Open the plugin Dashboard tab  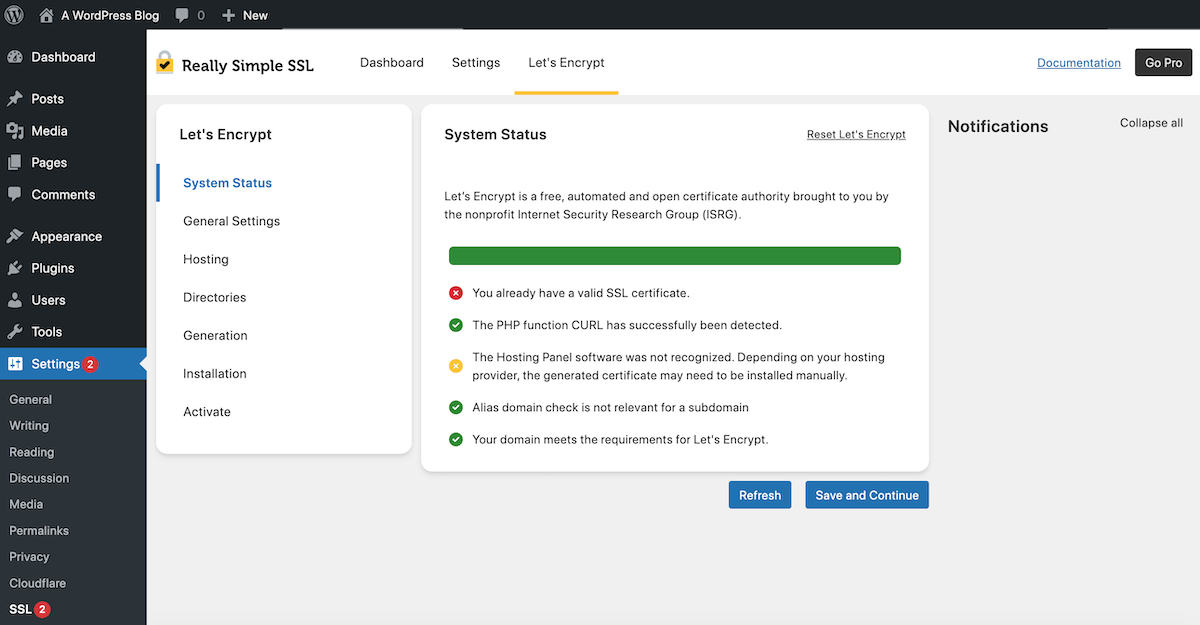pyautogui.click(x=392, y=62)
